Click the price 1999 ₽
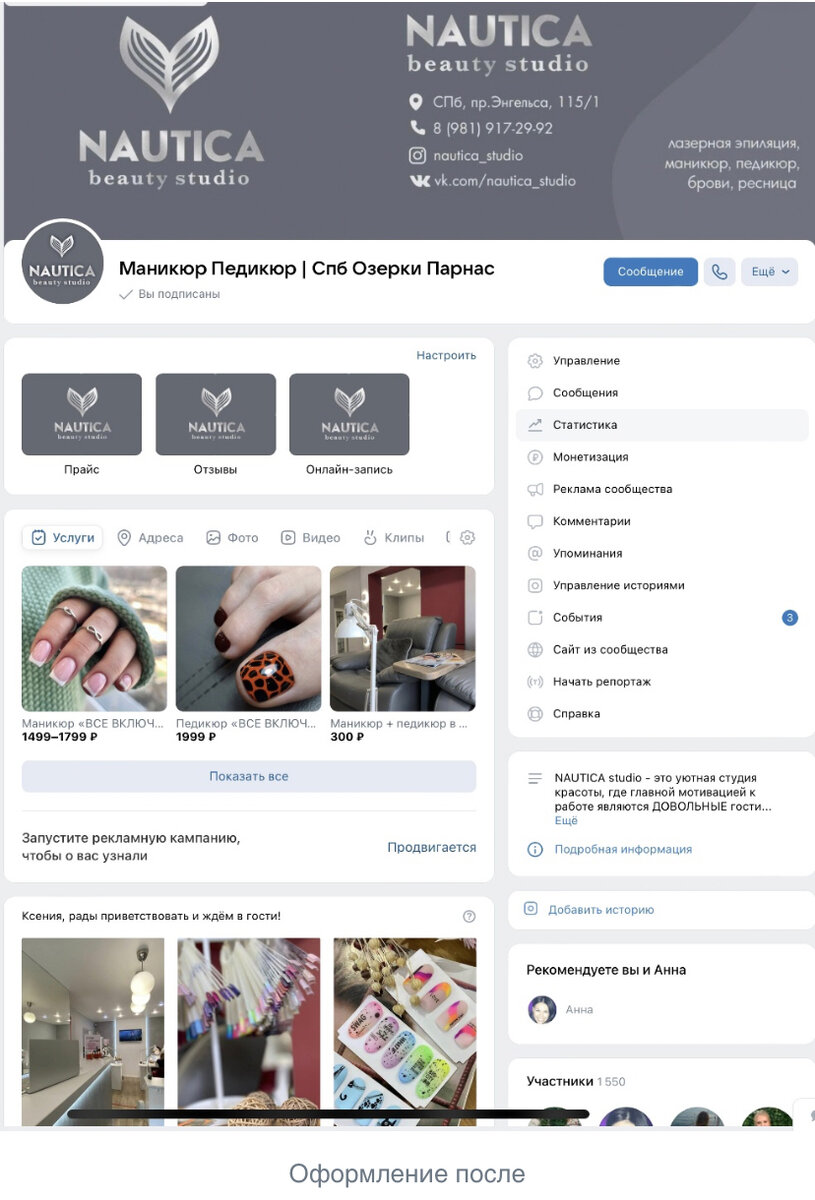The width and height of the screenshot is (815, 1200). (196, 737)
